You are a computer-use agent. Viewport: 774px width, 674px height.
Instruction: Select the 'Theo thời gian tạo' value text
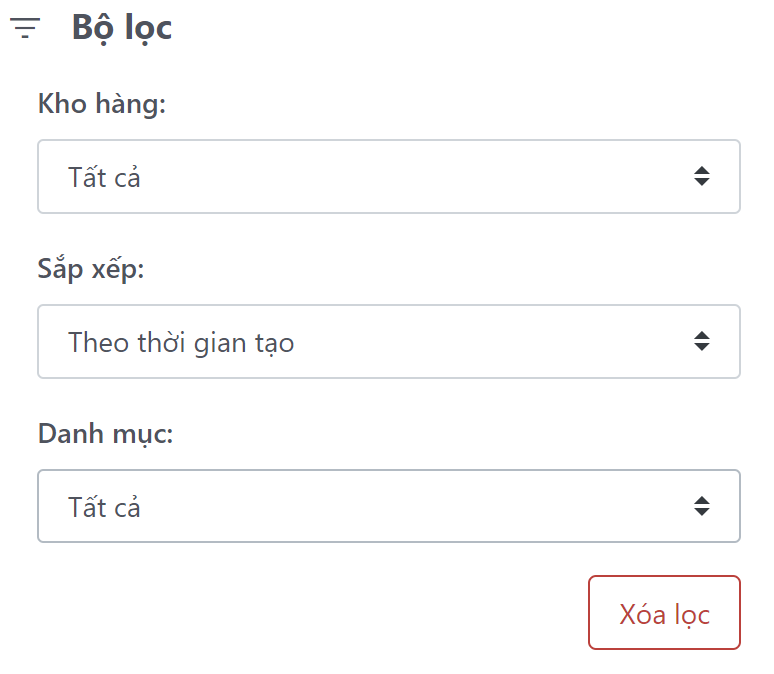(x=181, y=343)
